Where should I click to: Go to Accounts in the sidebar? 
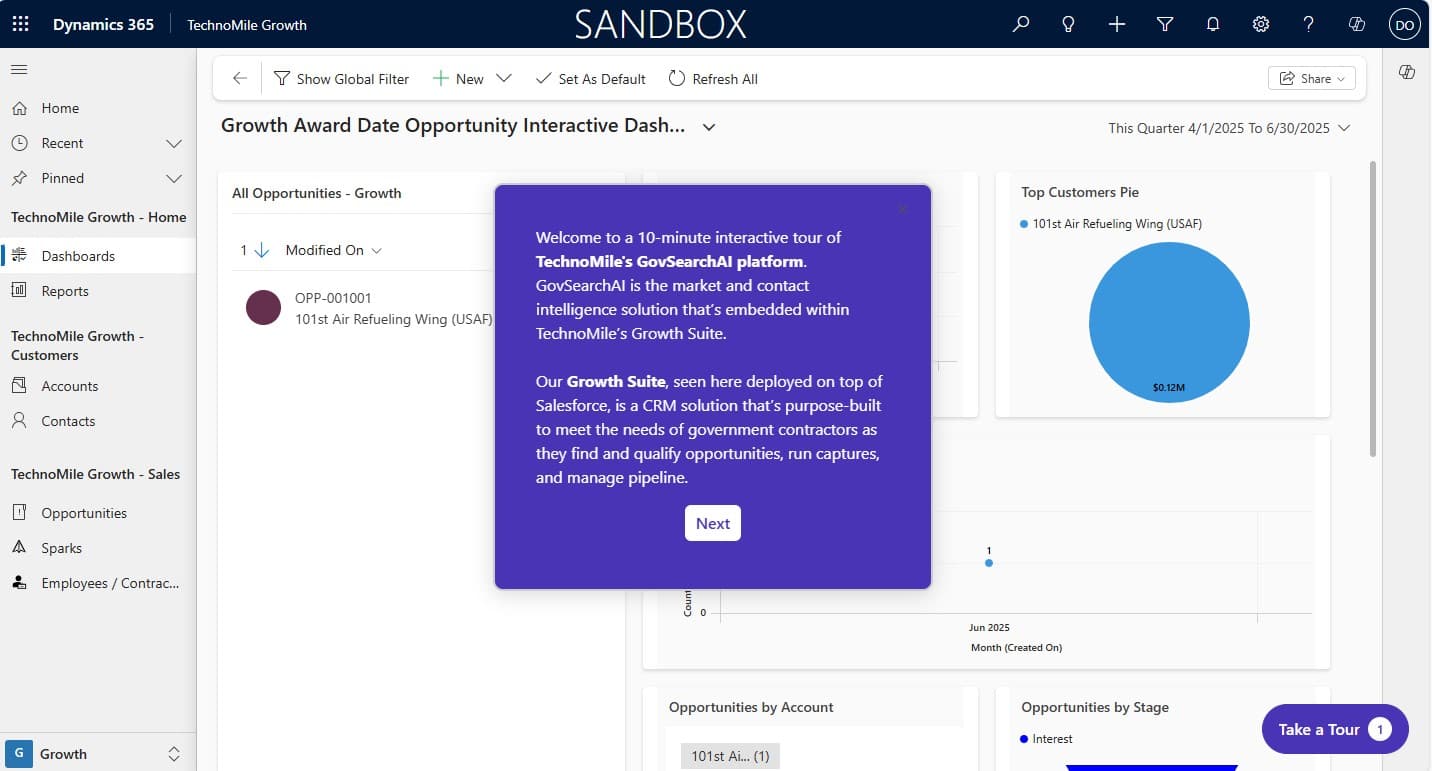pyautogui.click(x=70, y=386)
